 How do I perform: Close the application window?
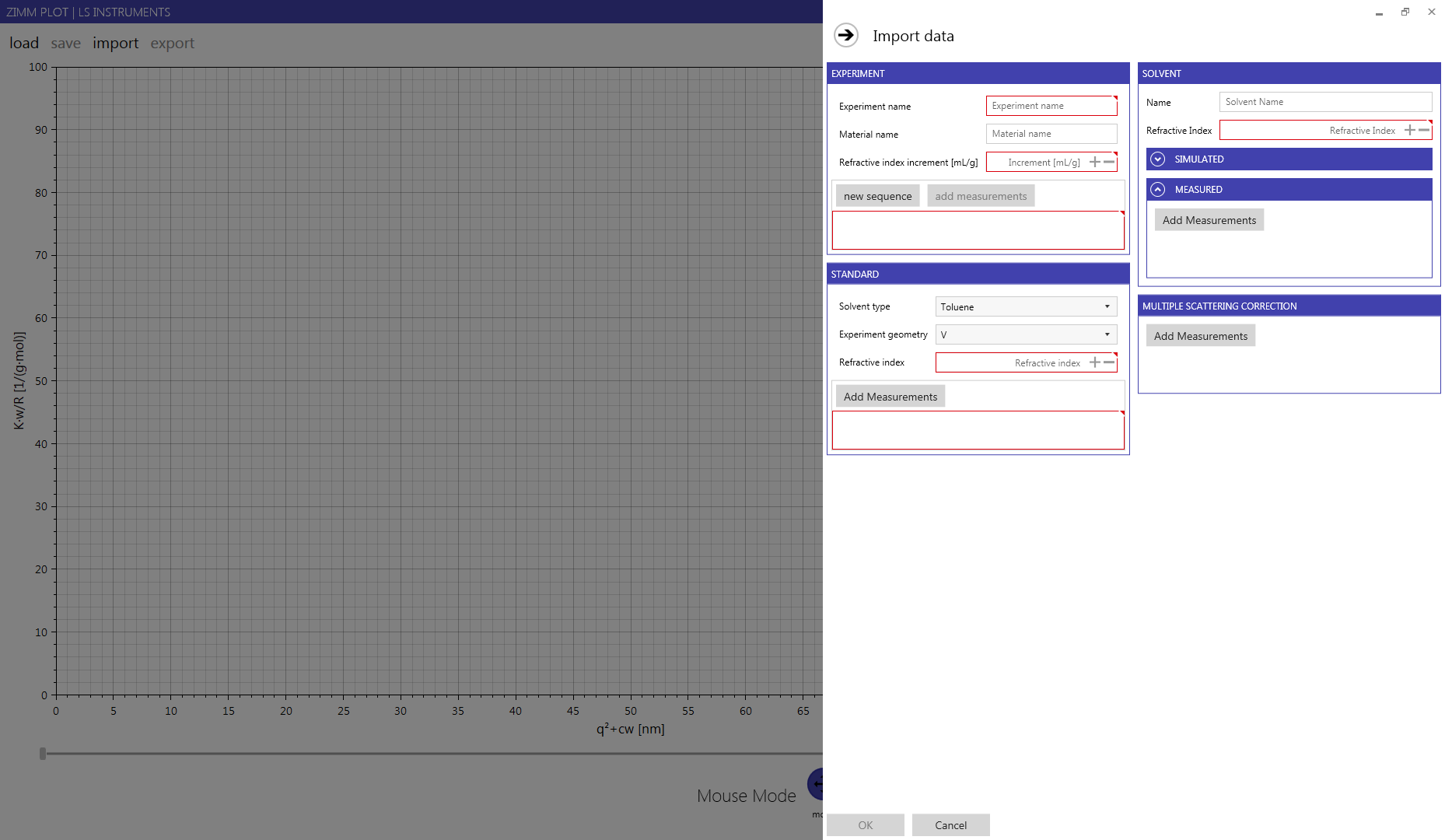pos(1432,12)
